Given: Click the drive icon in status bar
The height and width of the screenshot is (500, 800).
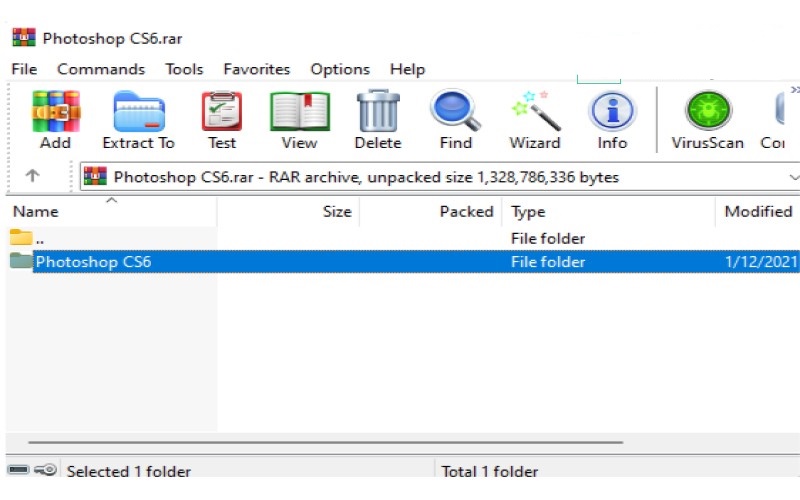Looking at the screenshot, I should coord(18,469).
